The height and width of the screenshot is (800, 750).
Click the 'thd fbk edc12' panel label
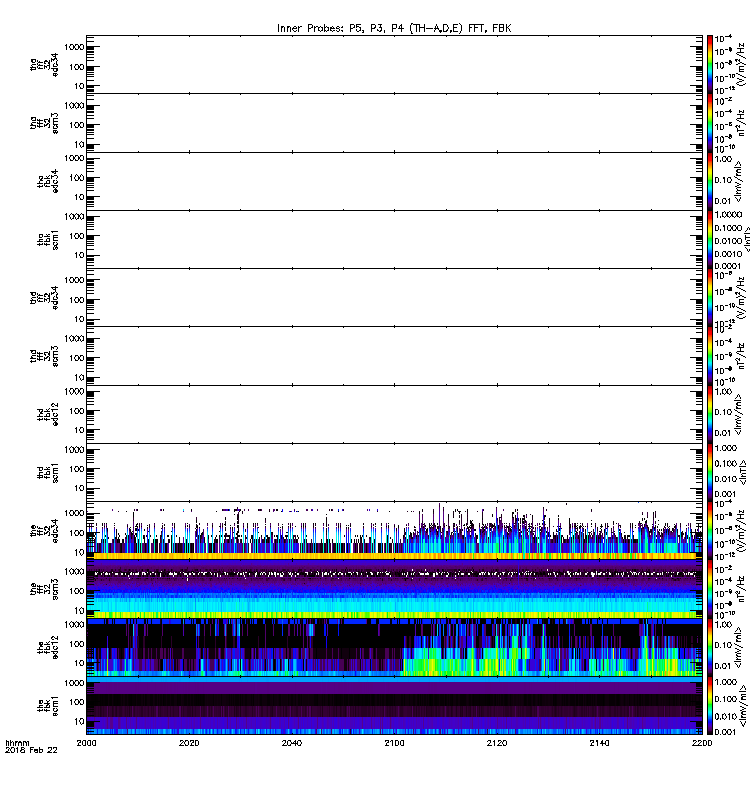(48, 414)
